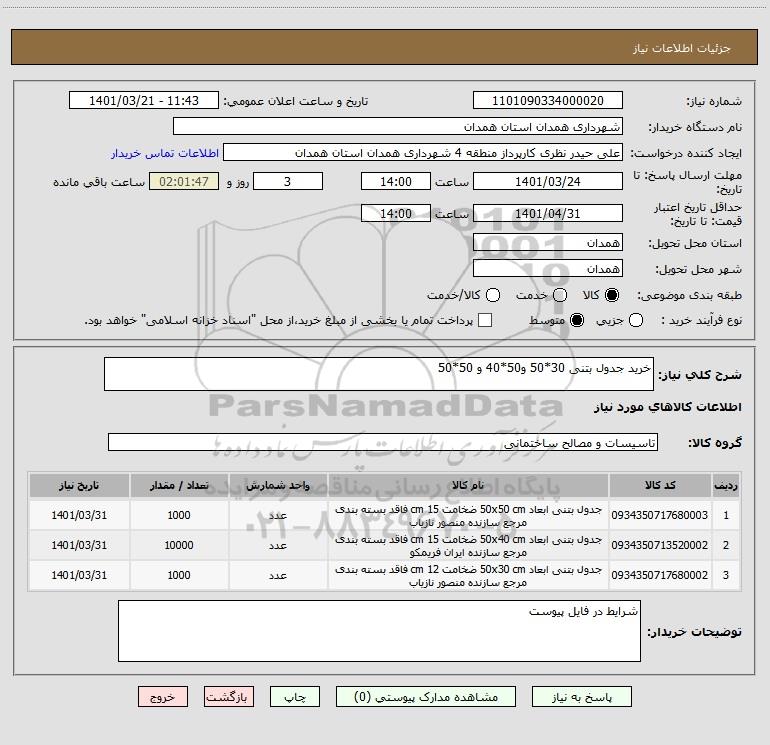
Task: Click the جزئیات اطلاعات نیاز page header
Action: pyautogui.click(x=681, y=48)
